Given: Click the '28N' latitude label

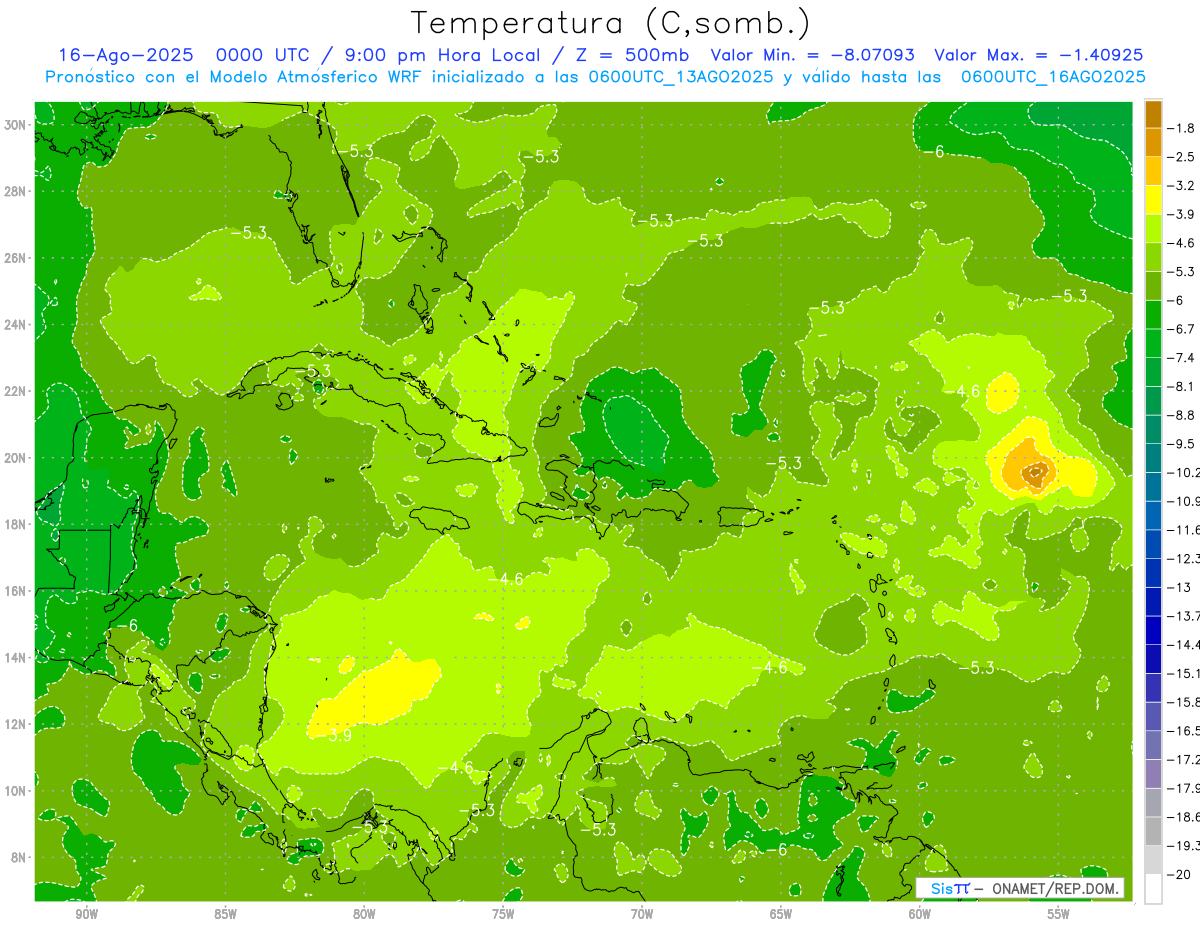Looking at the screenshot, I should 16,191.
